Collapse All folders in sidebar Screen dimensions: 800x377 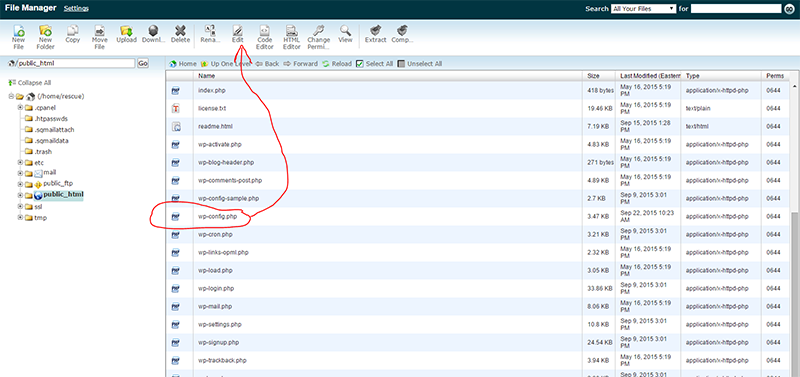(x=30, y=83)
